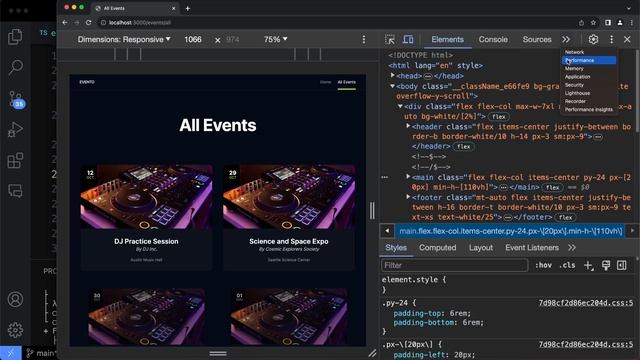Switch to Elements tab
This screenshot has width=640, height=360.
[447, 40]
